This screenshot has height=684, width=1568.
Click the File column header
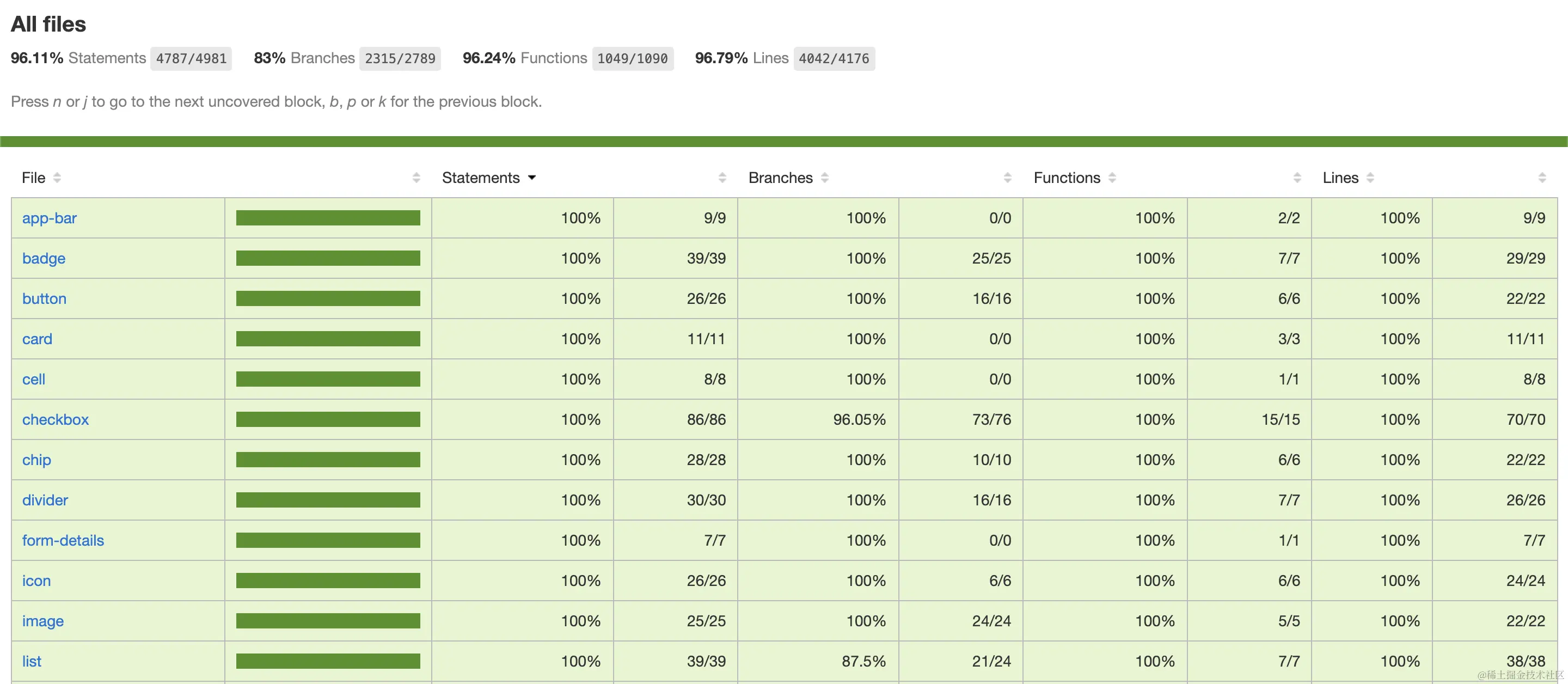click(33, 178)
